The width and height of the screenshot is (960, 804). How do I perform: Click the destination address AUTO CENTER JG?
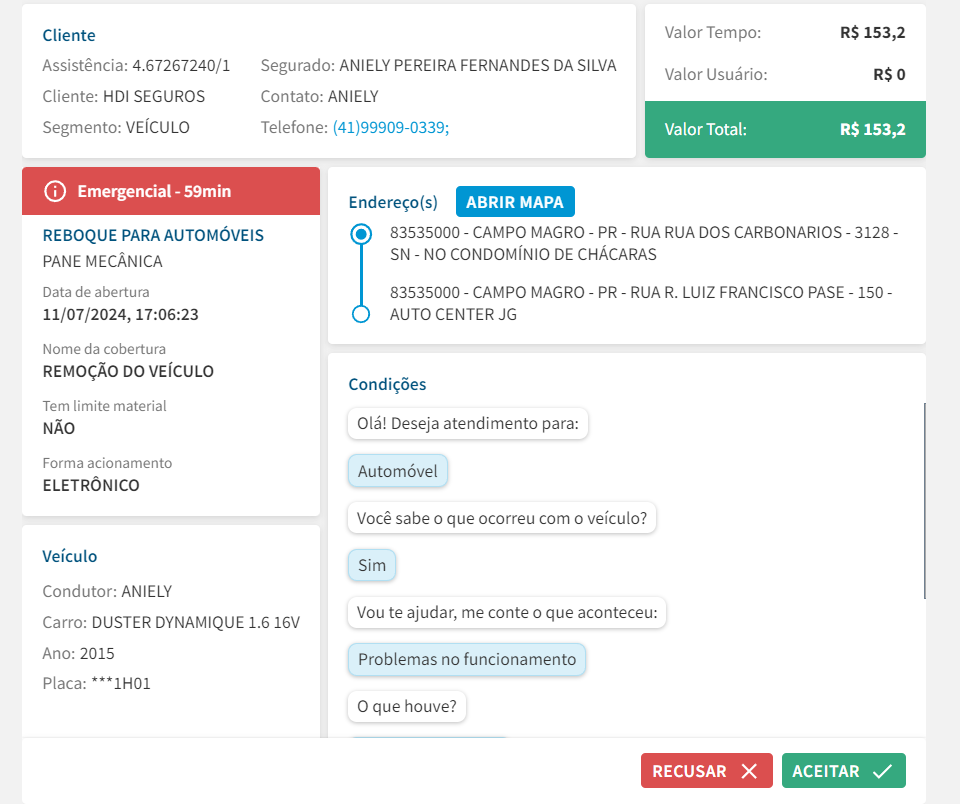[640, 303]
